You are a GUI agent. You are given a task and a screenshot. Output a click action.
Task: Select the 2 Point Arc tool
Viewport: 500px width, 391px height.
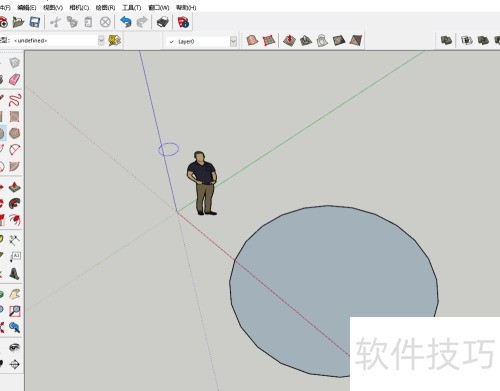[14, 150]
